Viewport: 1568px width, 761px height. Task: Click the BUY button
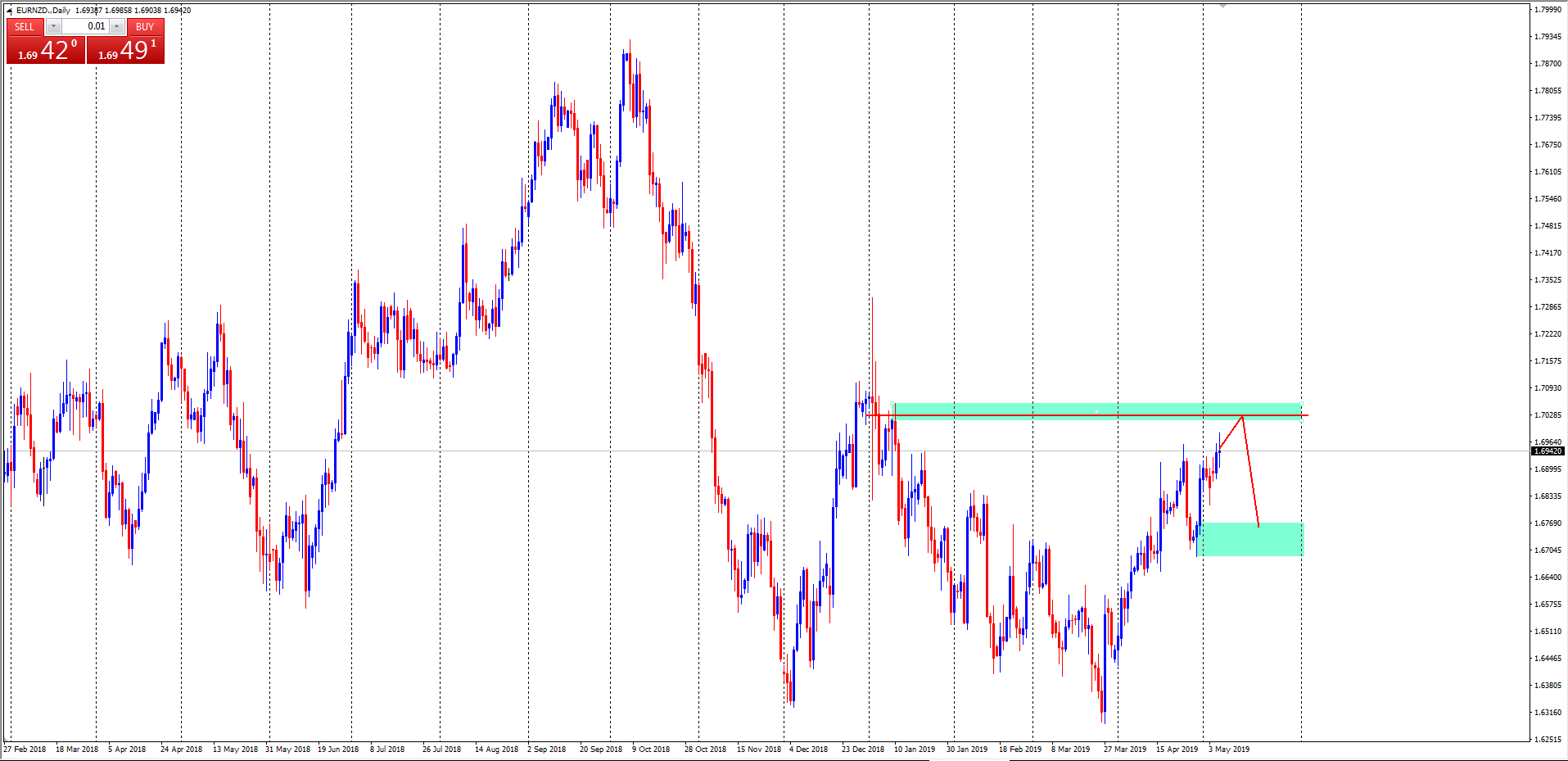(x=145, y=26)
